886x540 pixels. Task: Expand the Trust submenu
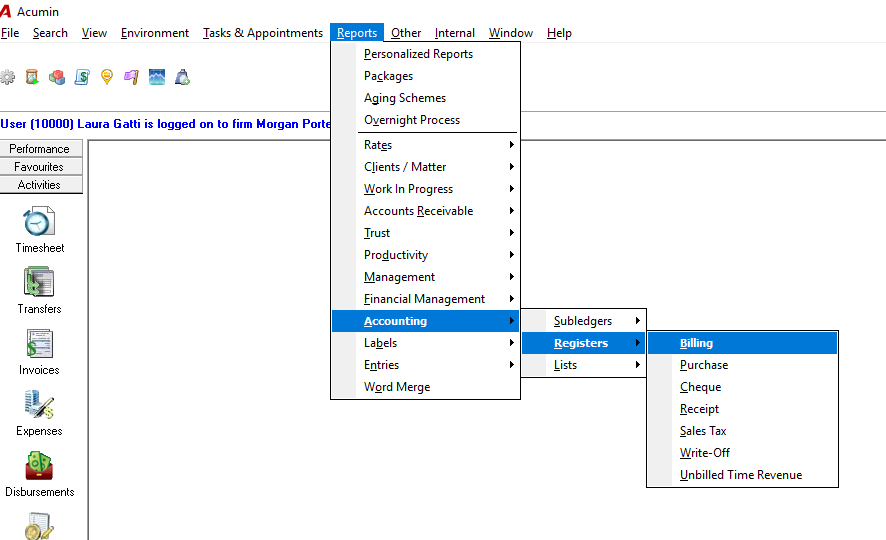(x=425, y=233)
